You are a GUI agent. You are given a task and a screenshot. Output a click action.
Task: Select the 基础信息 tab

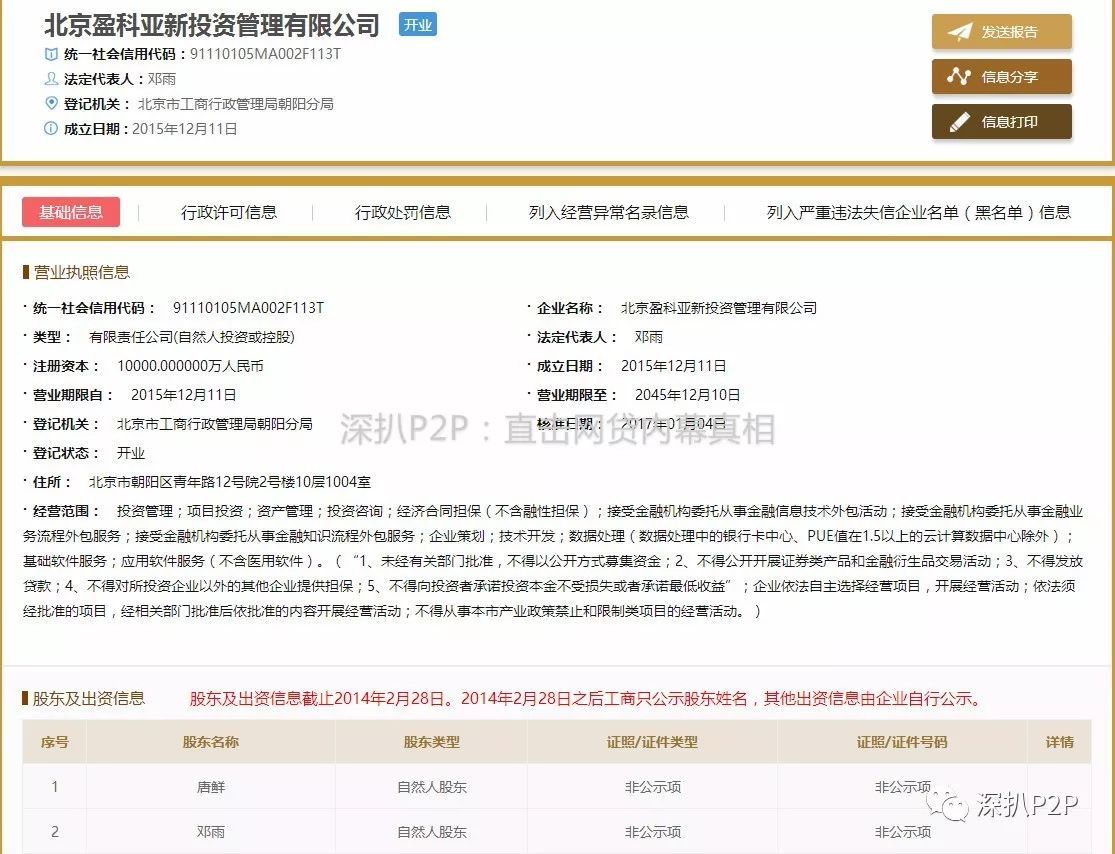[x=71, y=212]
